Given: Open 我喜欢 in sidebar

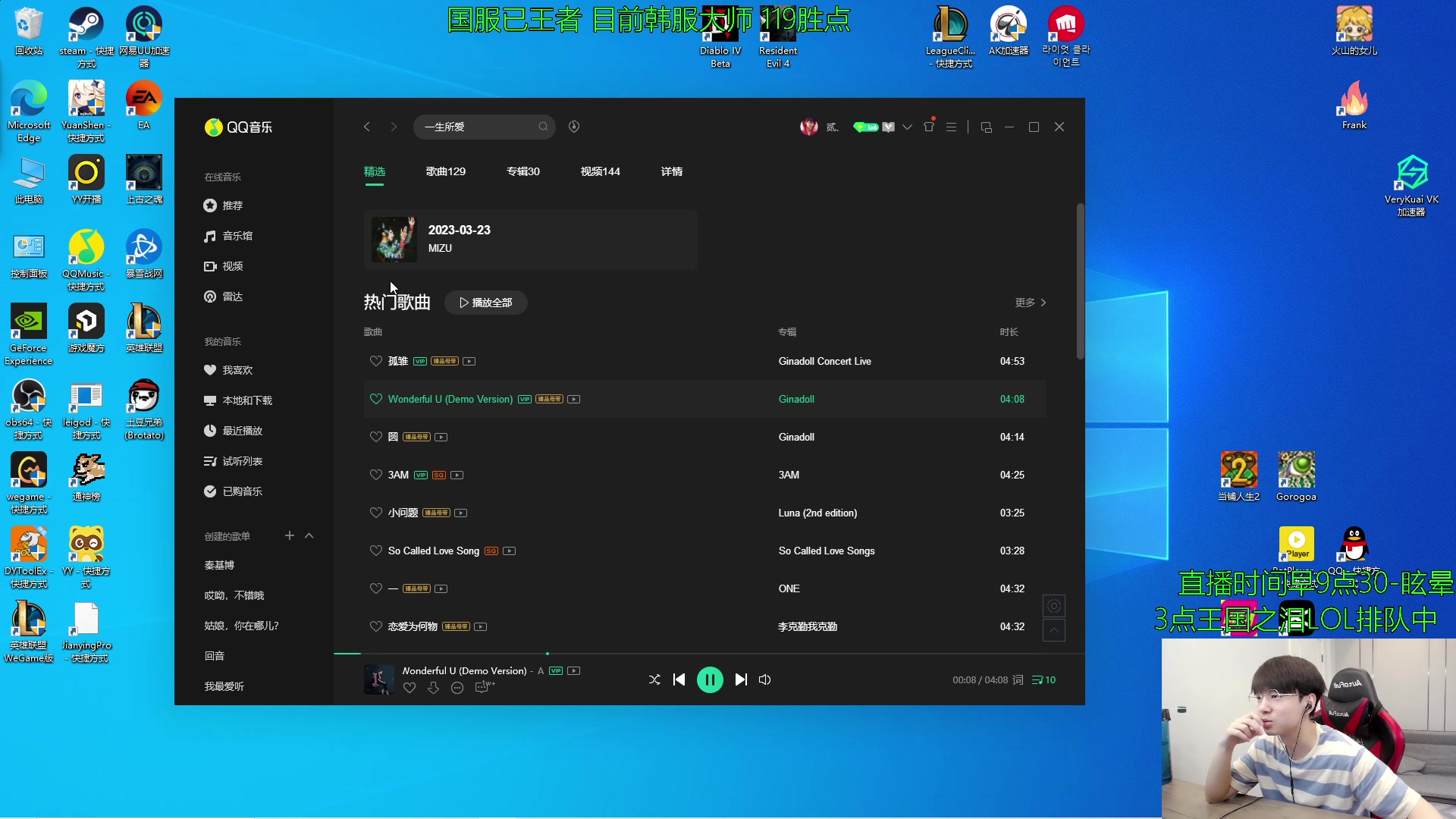Looking at the screenshot, I should (x=228, y=370).
